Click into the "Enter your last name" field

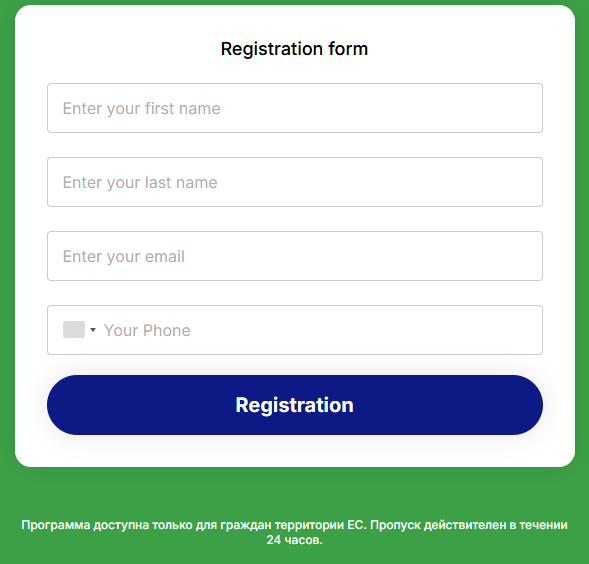(x=295, y=182)
